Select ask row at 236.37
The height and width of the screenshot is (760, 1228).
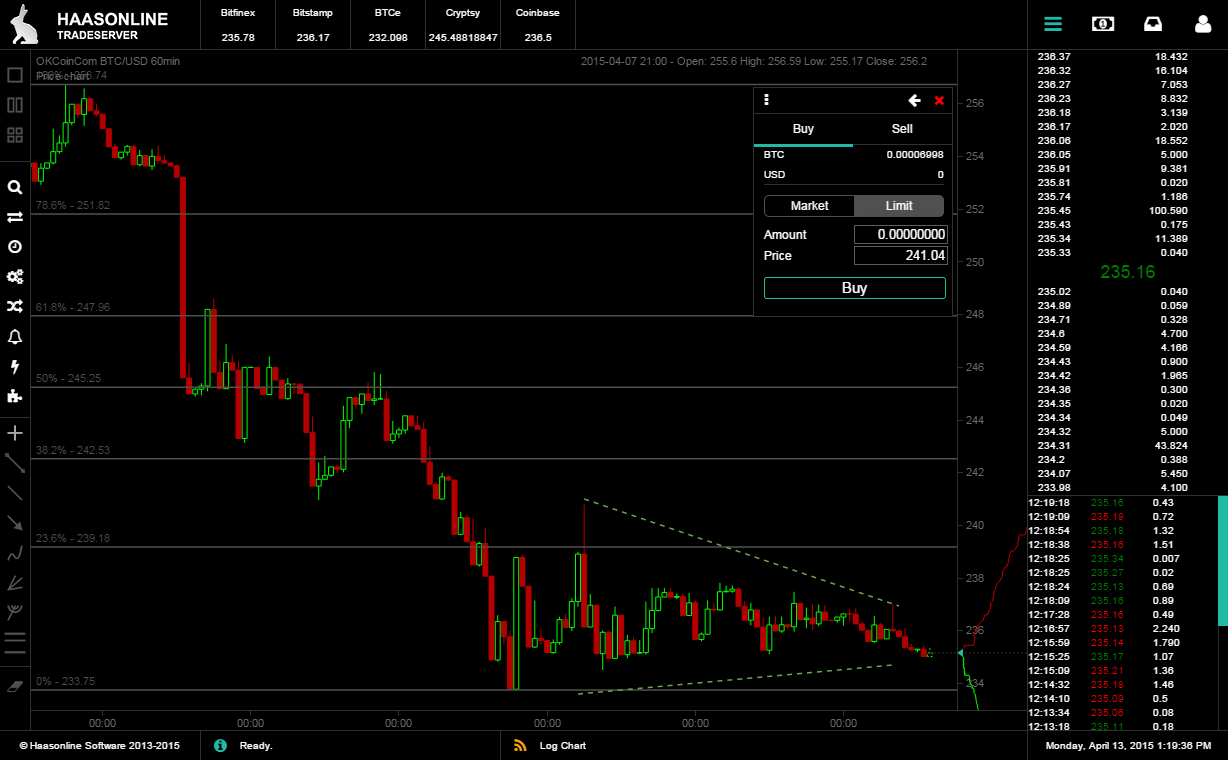1113,57
